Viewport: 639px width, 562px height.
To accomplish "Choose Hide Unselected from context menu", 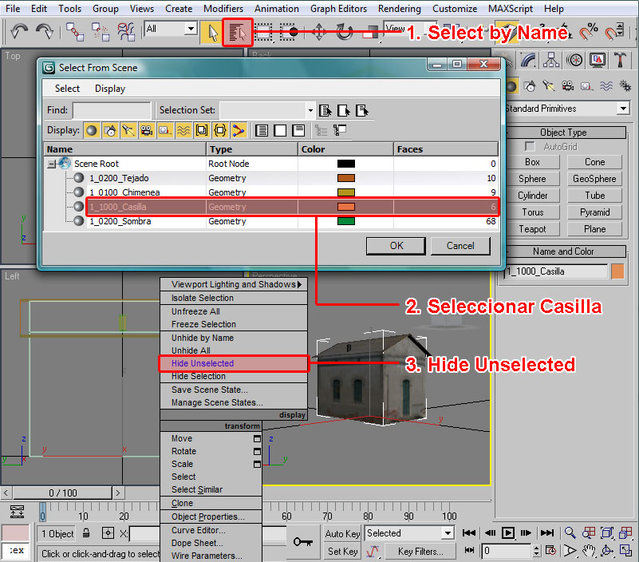I will [202, 363].
